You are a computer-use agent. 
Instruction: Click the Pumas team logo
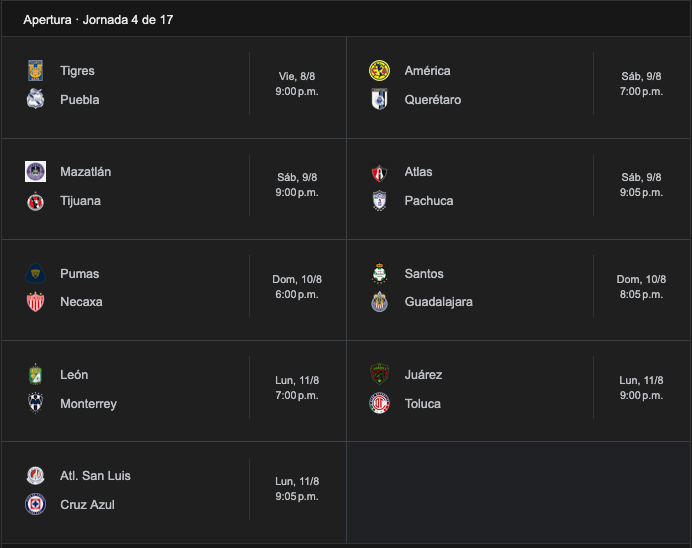click(35, 274)
